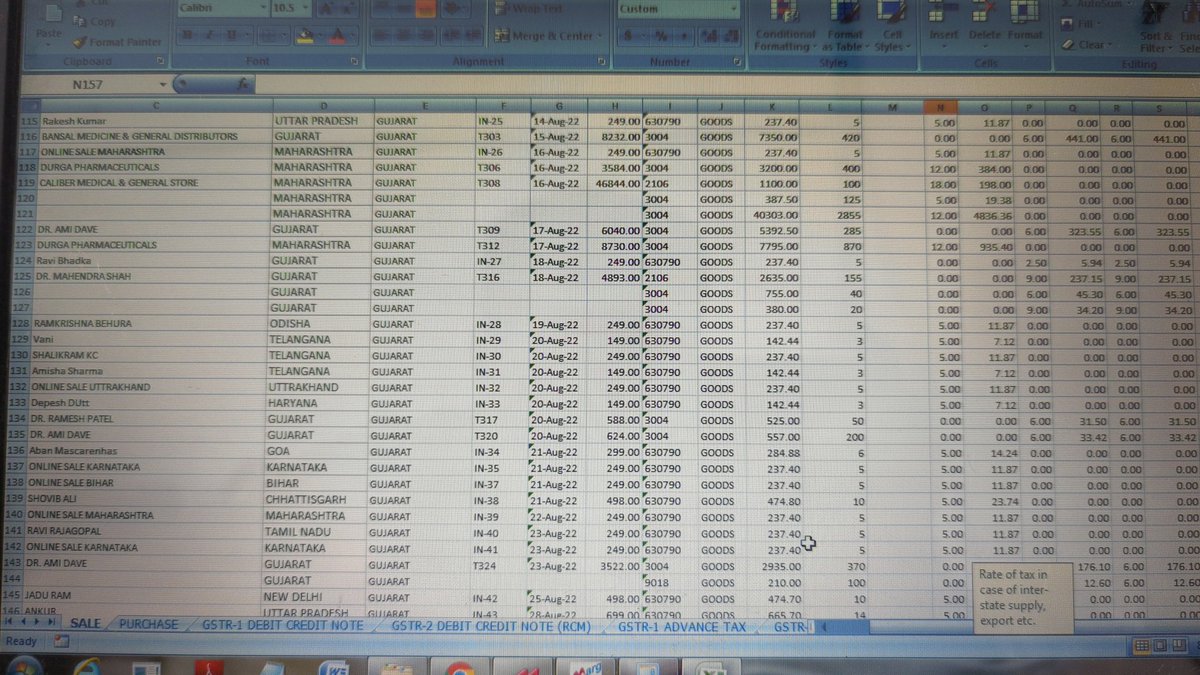Select column N header

pyautogui.click(x=941, y=107)
